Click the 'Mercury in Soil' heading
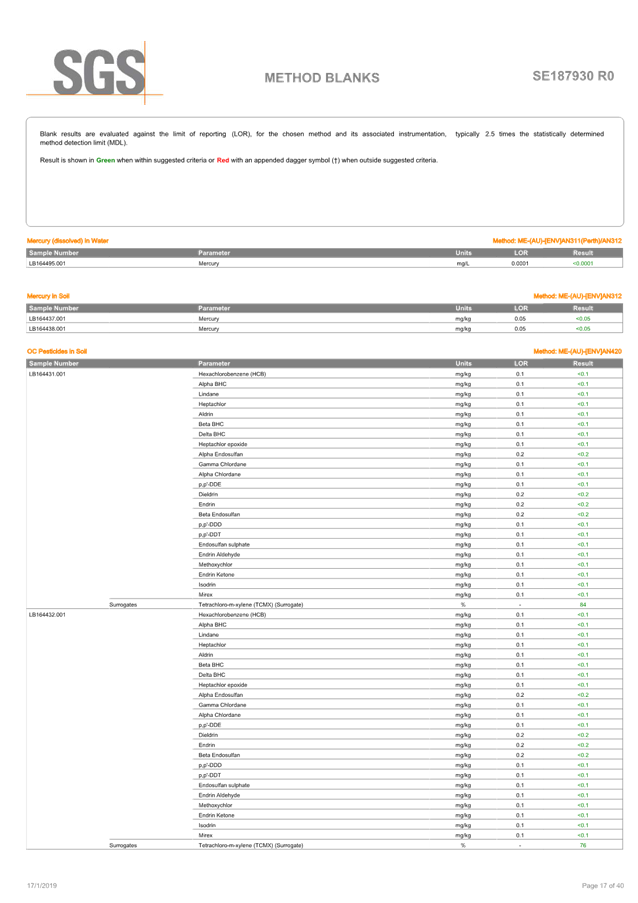The image size is (638, 903). coord(48,296)
